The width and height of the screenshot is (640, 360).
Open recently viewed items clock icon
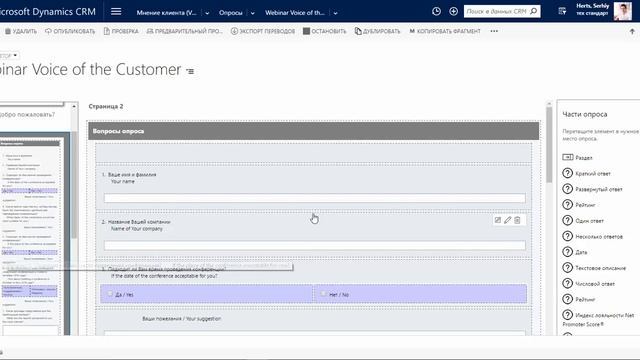point(436,11)
